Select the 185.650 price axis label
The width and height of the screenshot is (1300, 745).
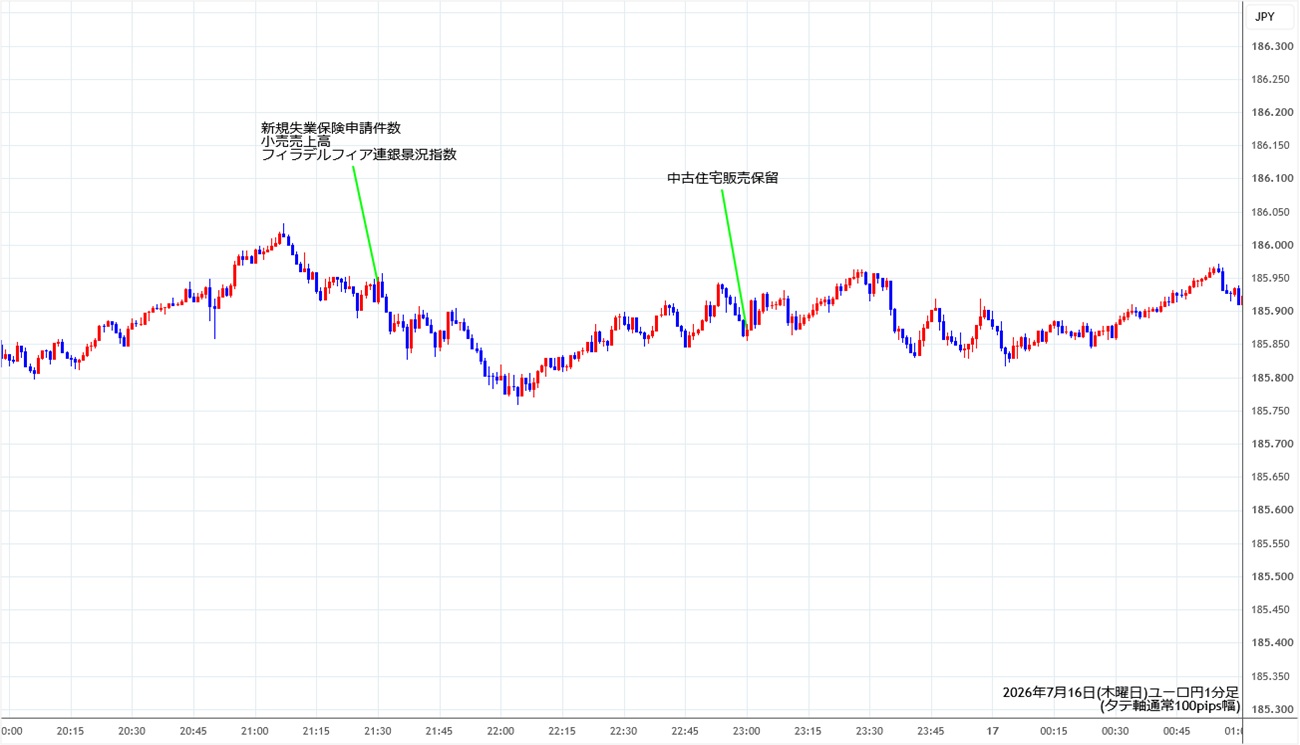click(1270, 477)
